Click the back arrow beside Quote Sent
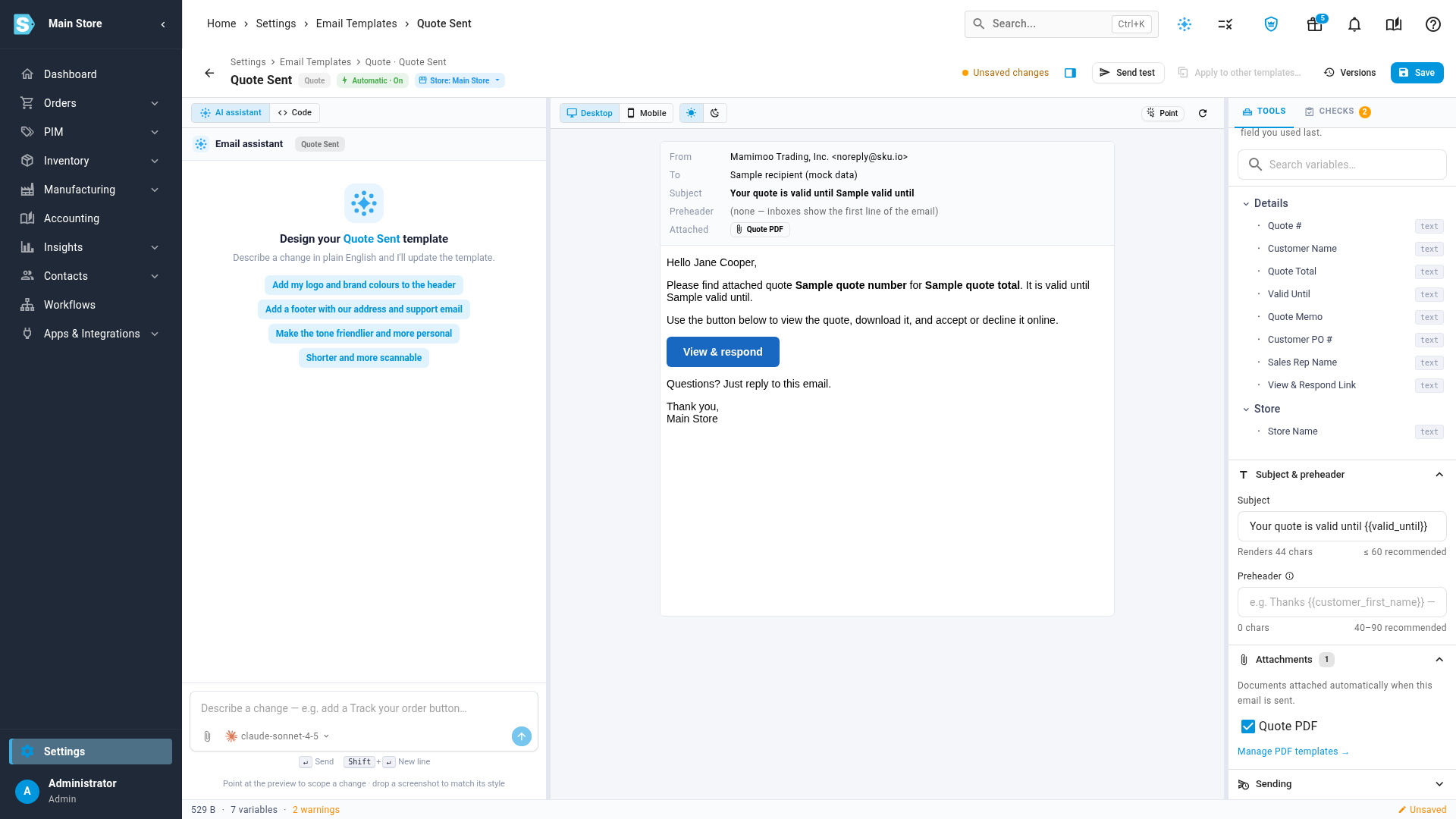 pyautogui.click(x=209, y=73)
